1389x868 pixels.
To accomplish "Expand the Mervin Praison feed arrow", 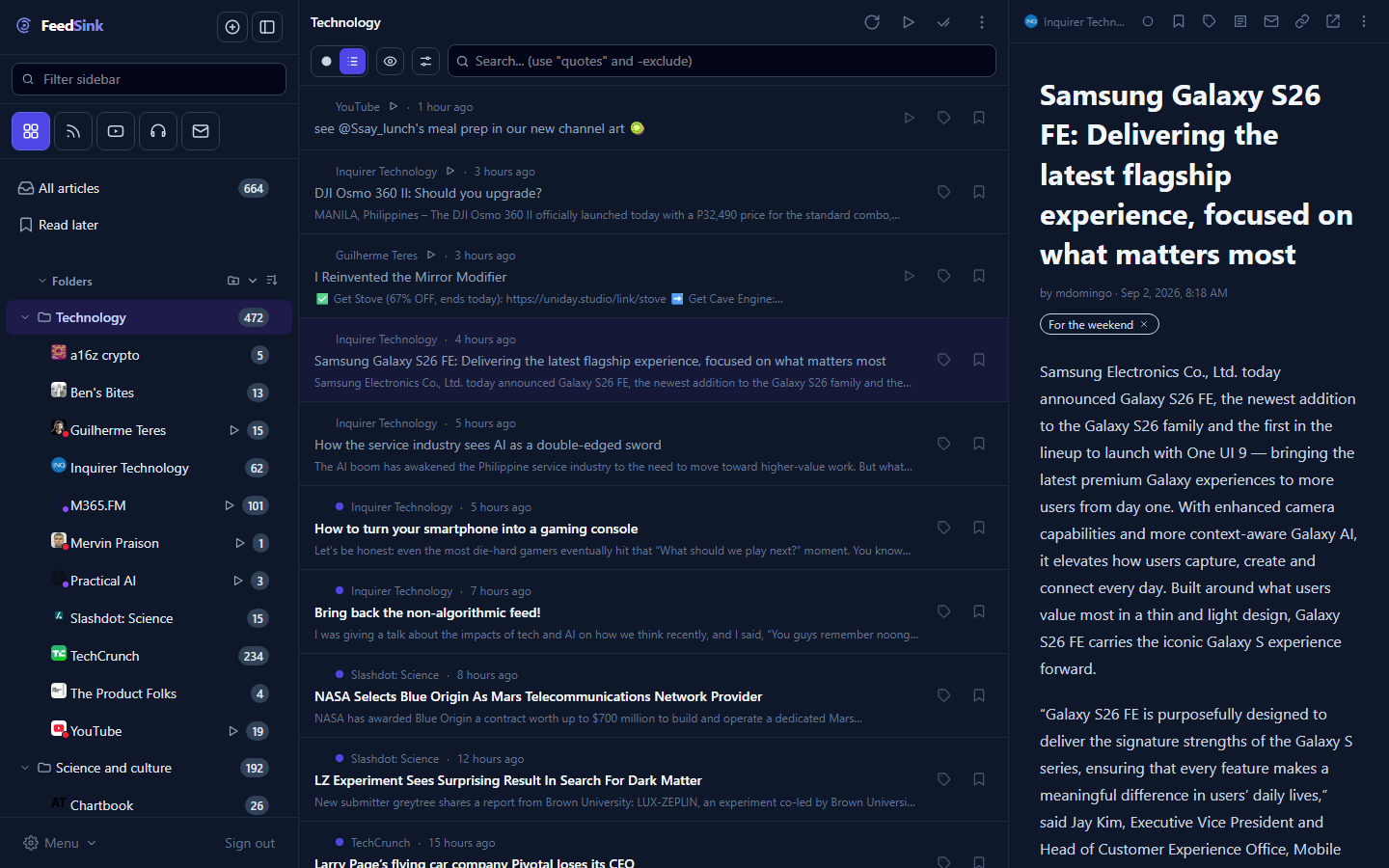I will point(240,543).
